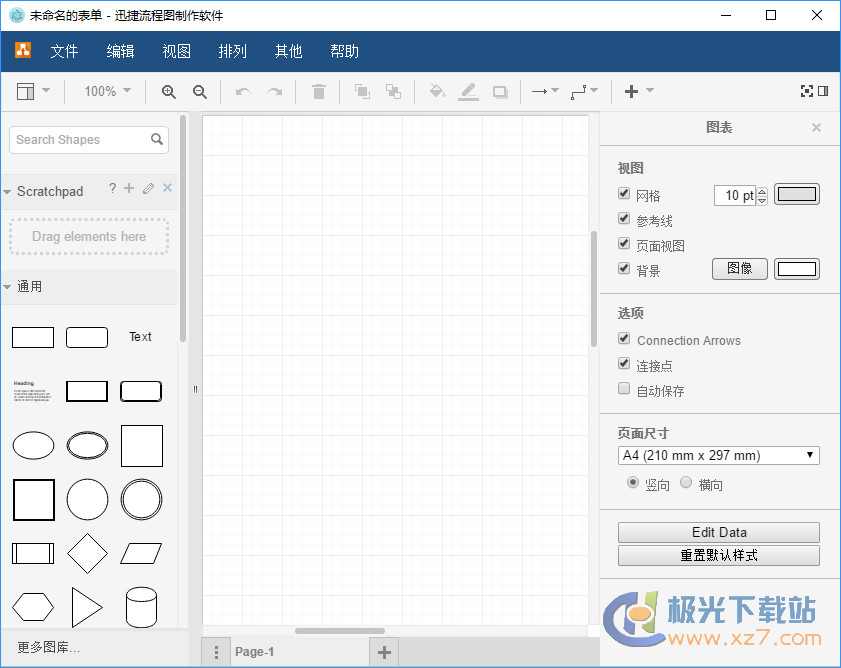
Task: Click the background color swatch beside 图像
Action: 796,268
